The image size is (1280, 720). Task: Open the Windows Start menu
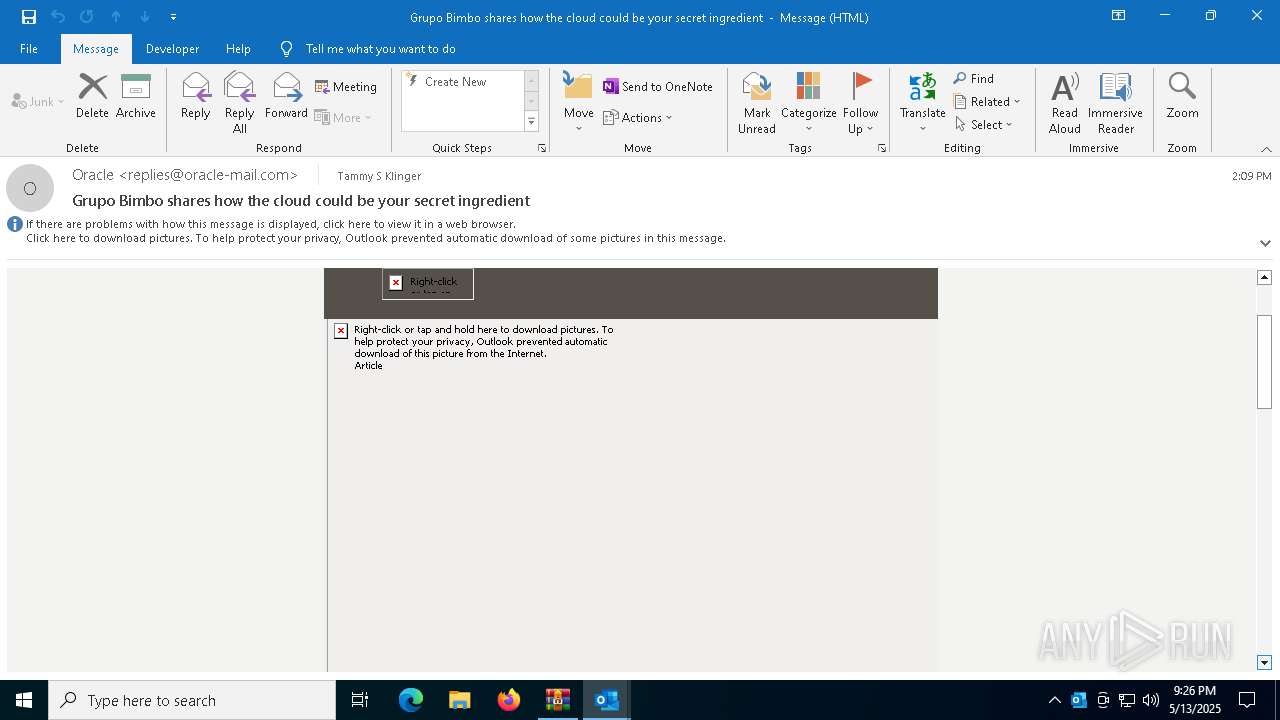24,700
